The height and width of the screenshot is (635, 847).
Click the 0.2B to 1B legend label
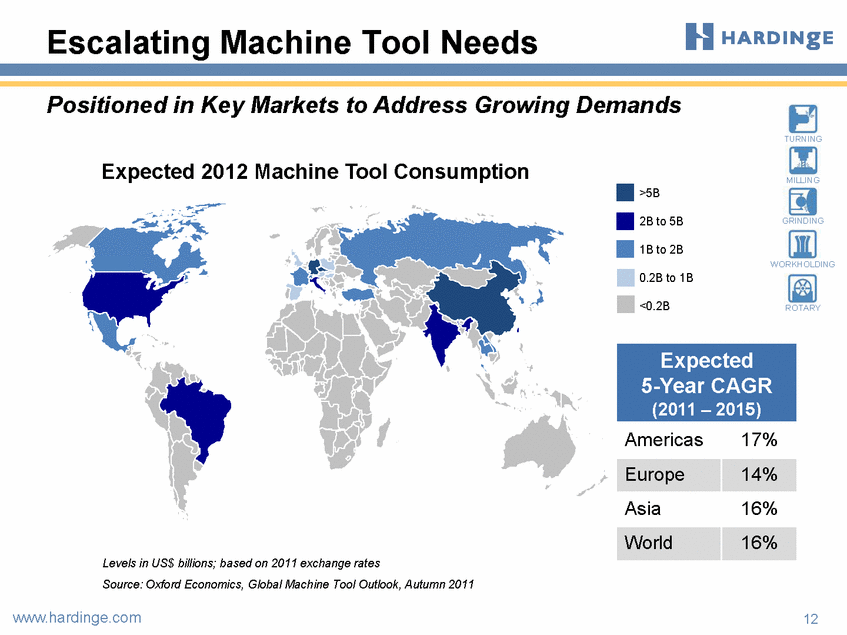pos(666,278)
